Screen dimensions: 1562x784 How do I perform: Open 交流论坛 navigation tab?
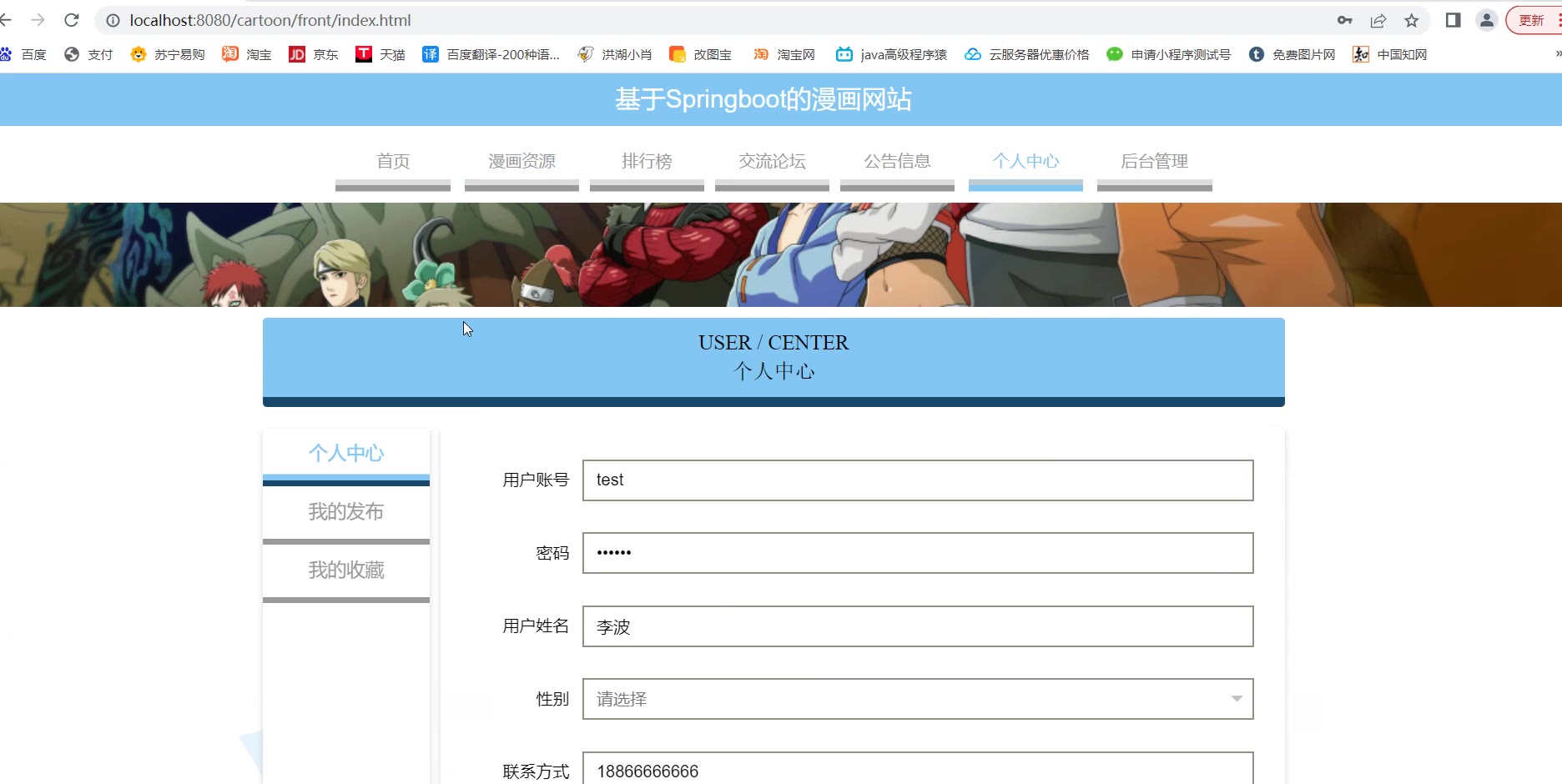tap(772, 162)
